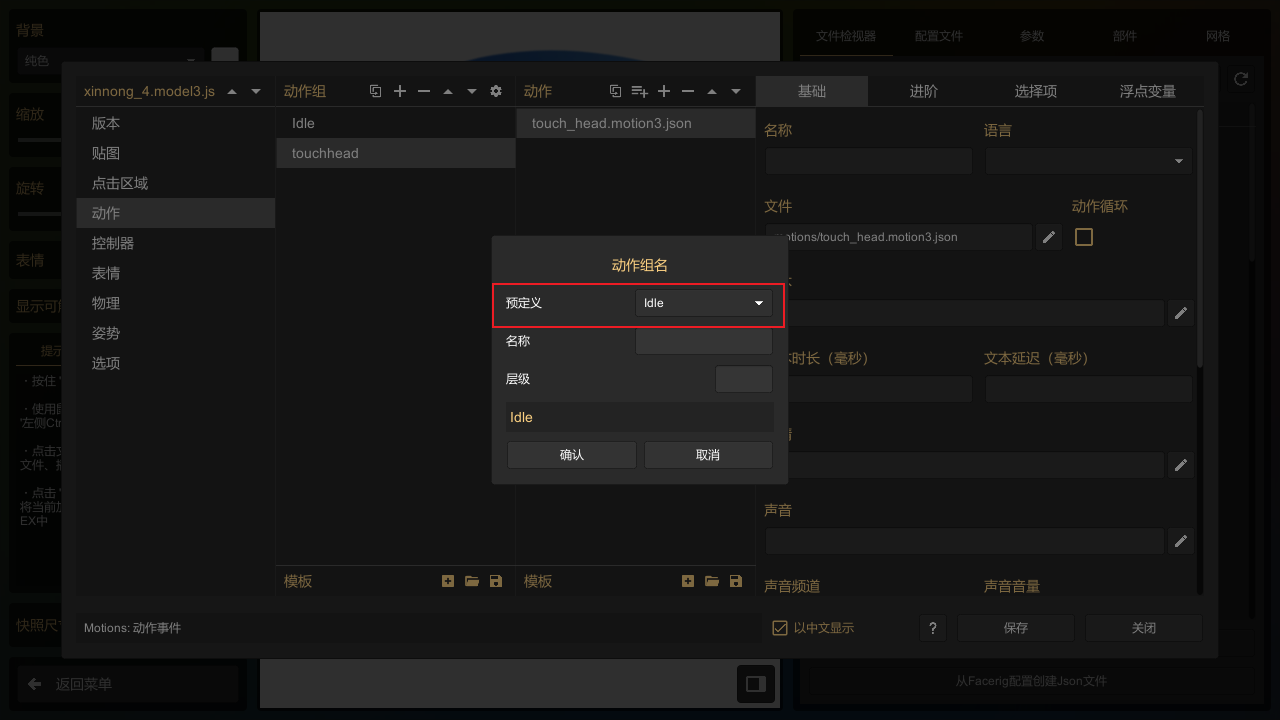Click the 取消 button in dialog
This screenshot has width=1280, height=720.
click(708, 455)
